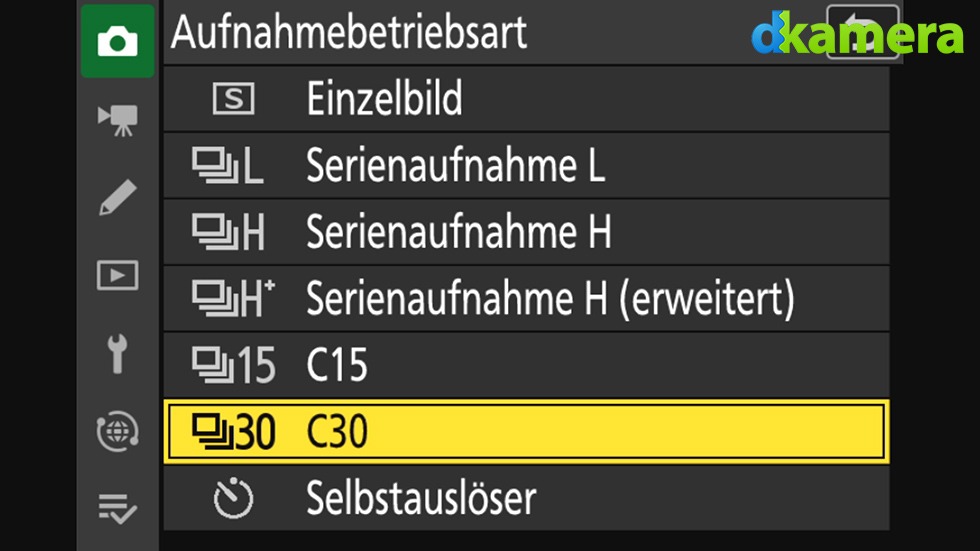Screen dimensions: 980x551
Task: Click the dkamera logo
Action: (858, 32)
